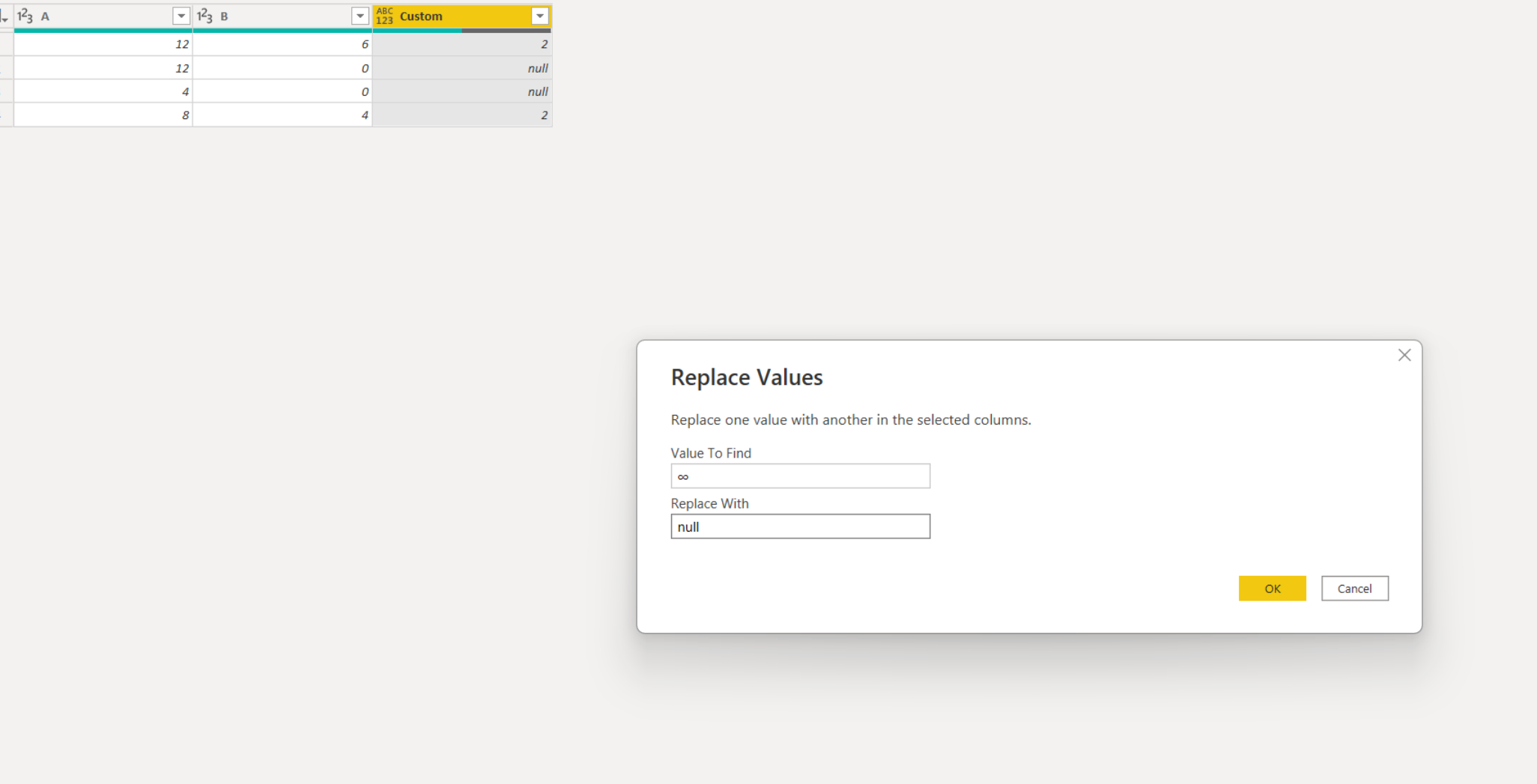The image size is (1537, 784).
Task: Select first-row Custom cell with value 2
Action: (x=462, y=44)
